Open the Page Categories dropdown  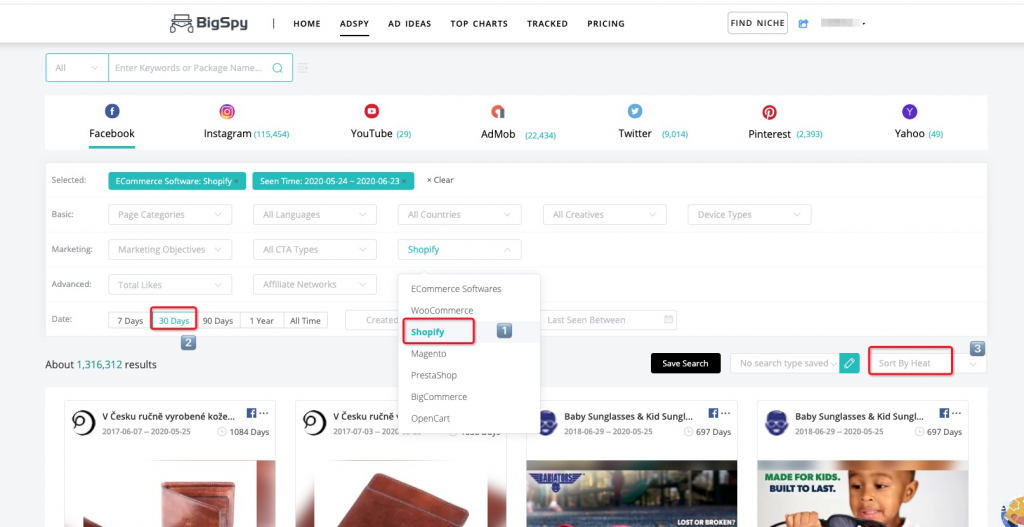click(170, 215)
